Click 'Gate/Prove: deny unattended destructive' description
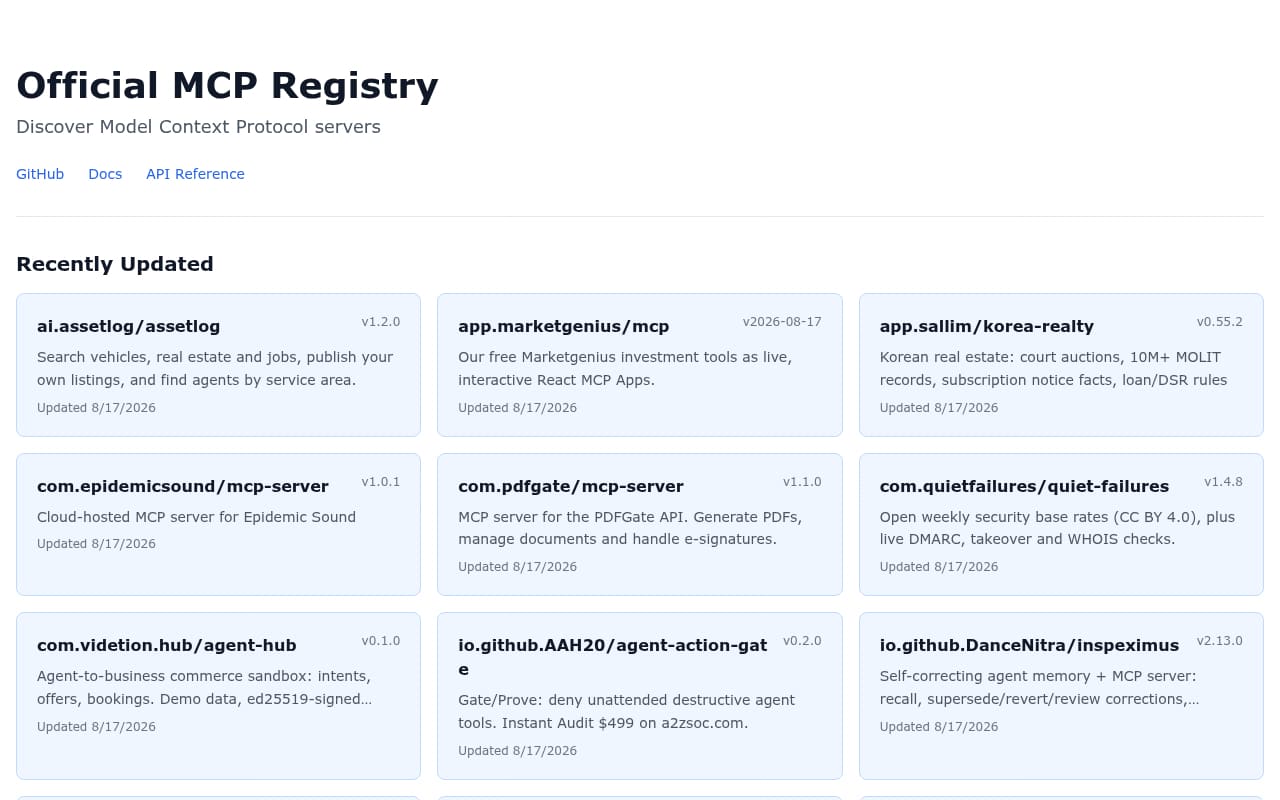1280x800 pixels. pos(626,711)
